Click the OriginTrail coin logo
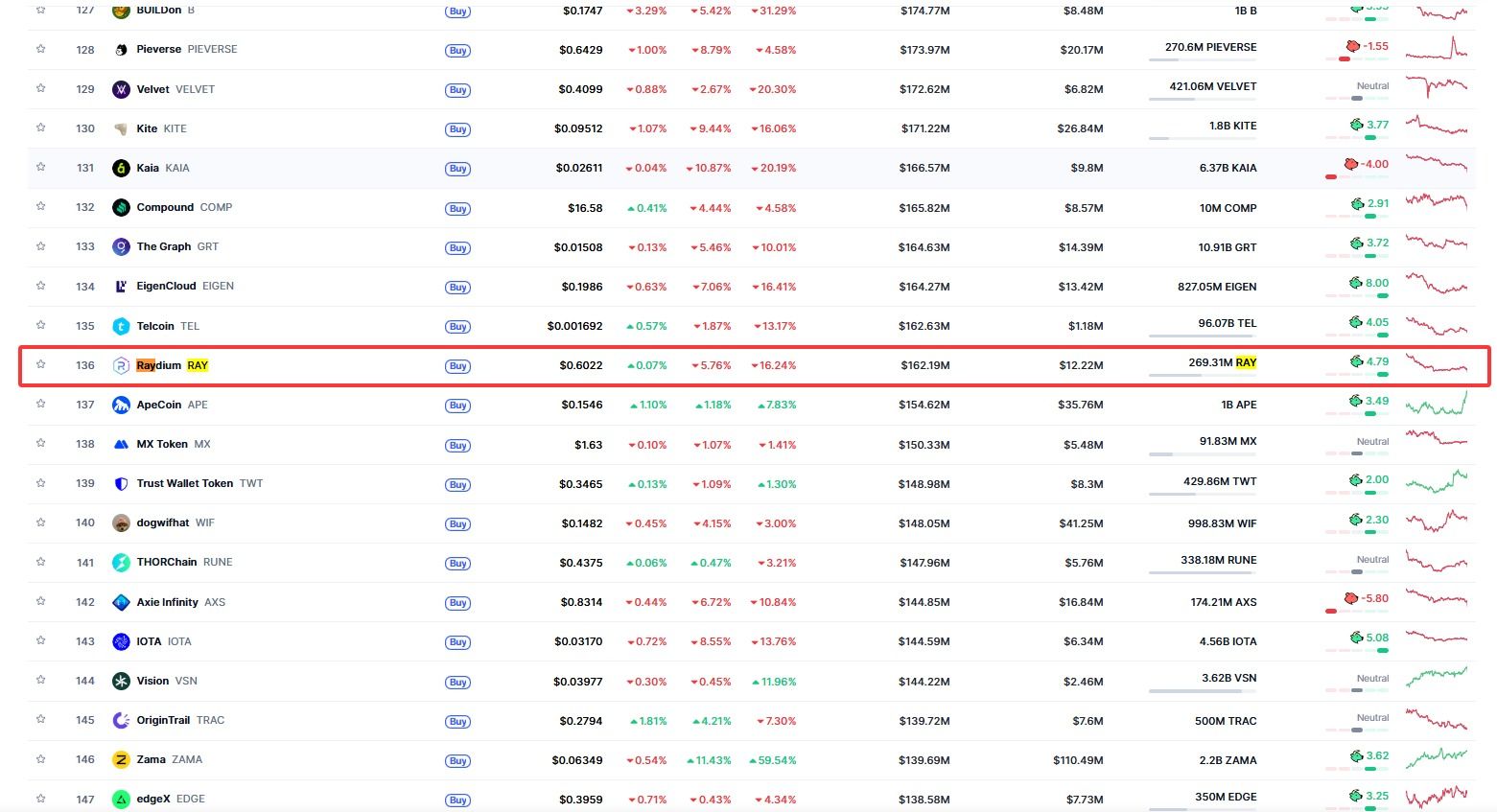The height and width of the screenshot is (812, 1497). click(121, 720)
